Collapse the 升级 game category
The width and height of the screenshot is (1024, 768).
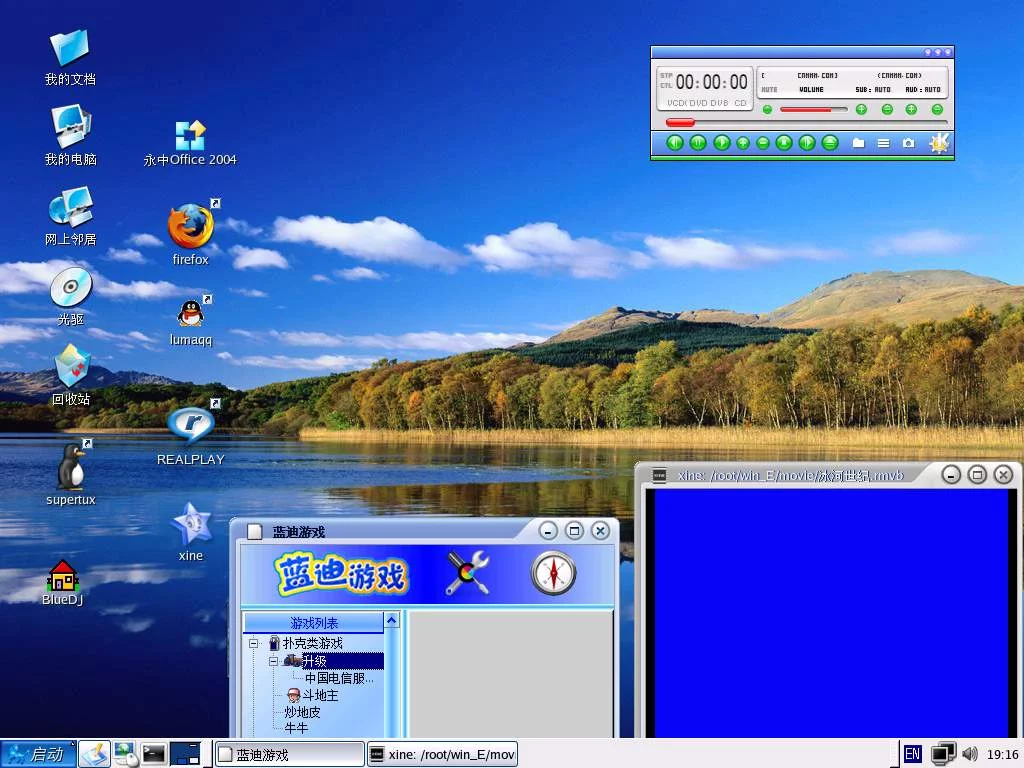(x=275, y=660)
